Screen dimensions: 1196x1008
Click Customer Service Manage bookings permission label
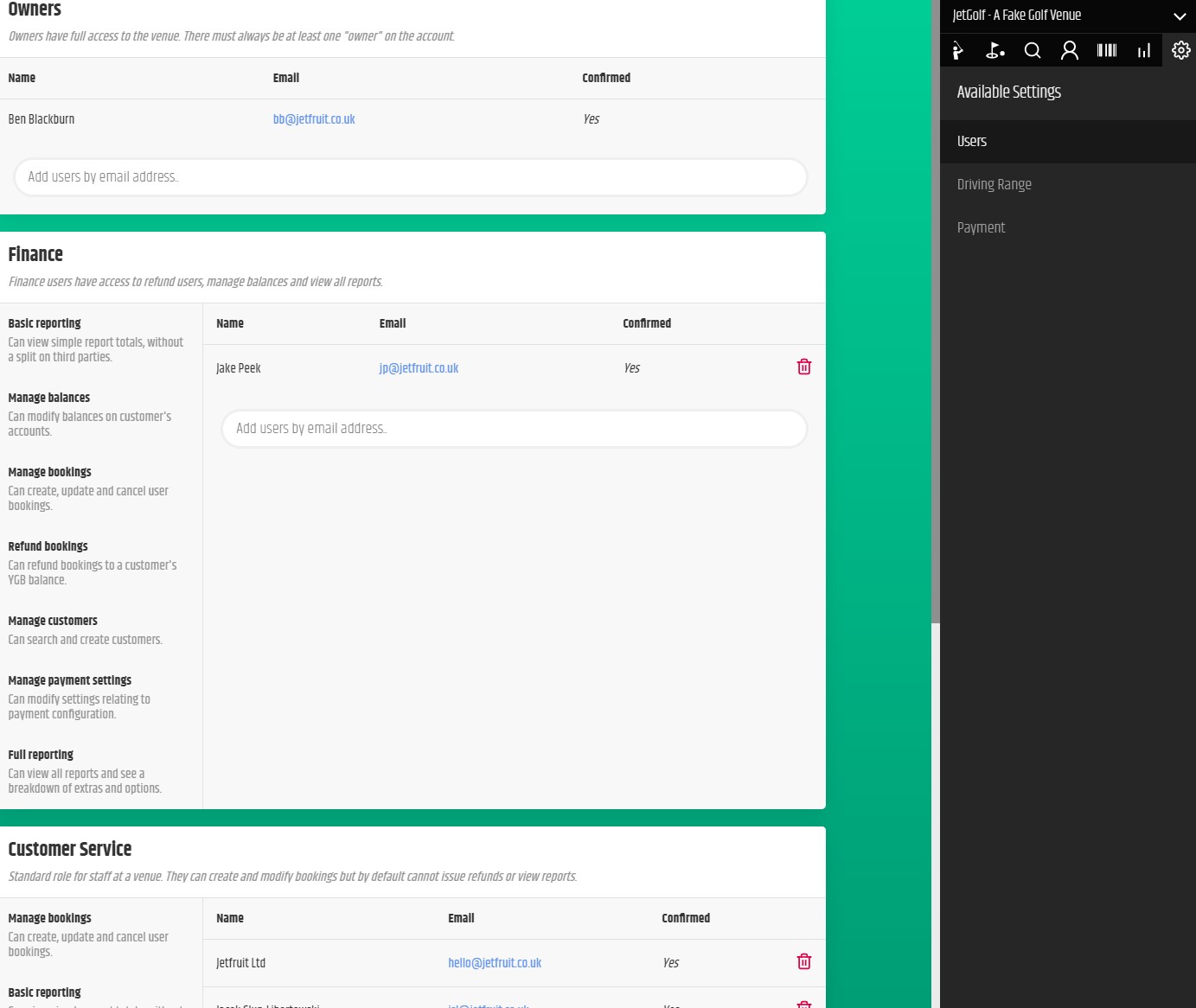tap(49, 918)
